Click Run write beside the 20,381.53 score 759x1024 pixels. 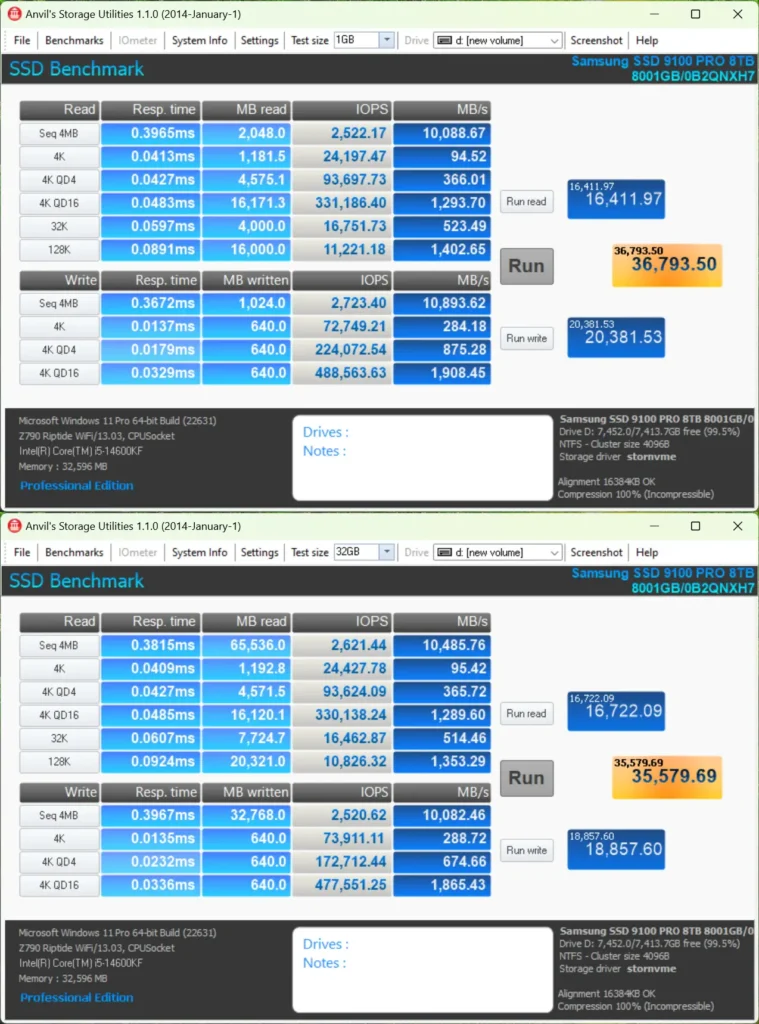coord(526,338)
